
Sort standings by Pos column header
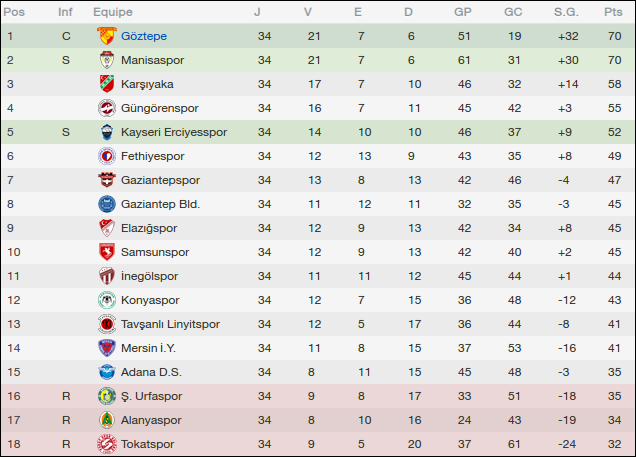[16, 12]
